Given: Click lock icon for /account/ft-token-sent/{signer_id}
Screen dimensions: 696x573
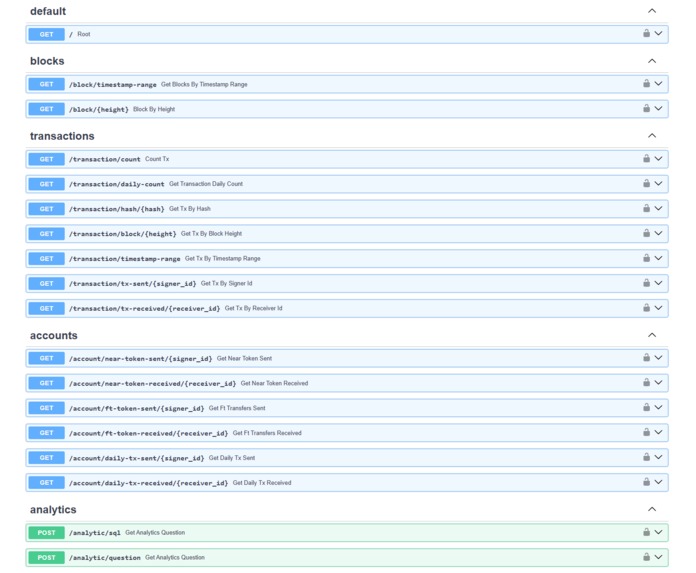Looking at the screenshot, I should point(646,407).
